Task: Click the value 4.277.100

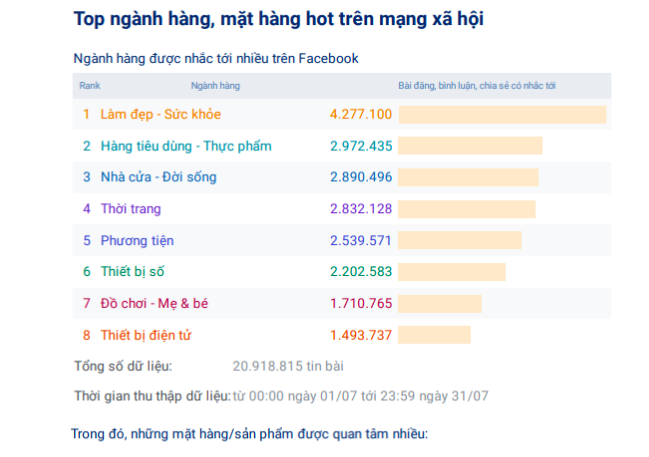Action: pos(360,114)
